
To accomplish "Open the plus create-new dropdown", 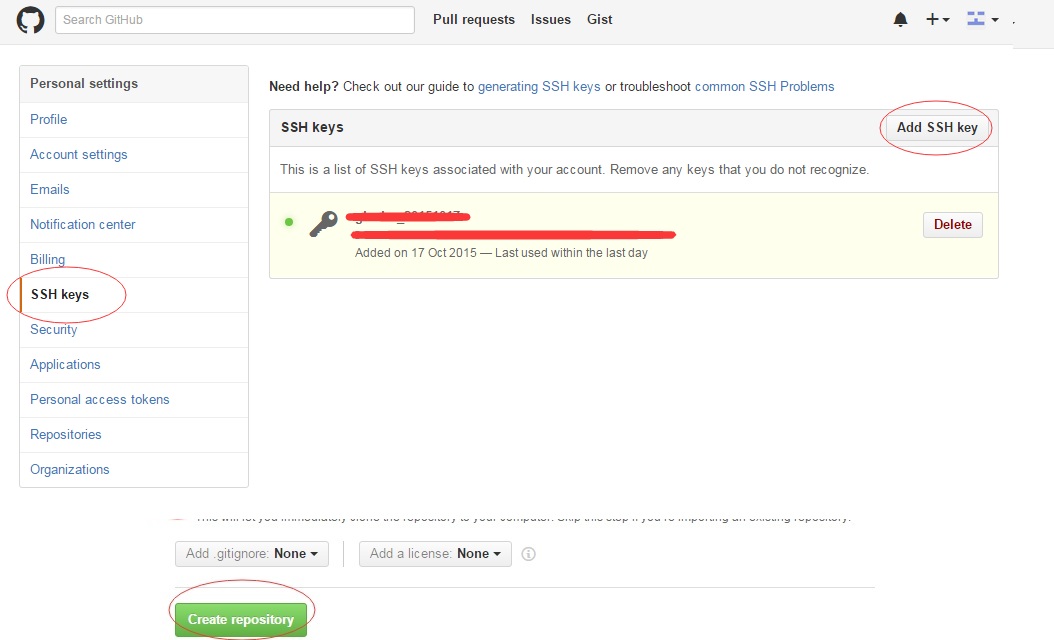I will click(937, 19).
